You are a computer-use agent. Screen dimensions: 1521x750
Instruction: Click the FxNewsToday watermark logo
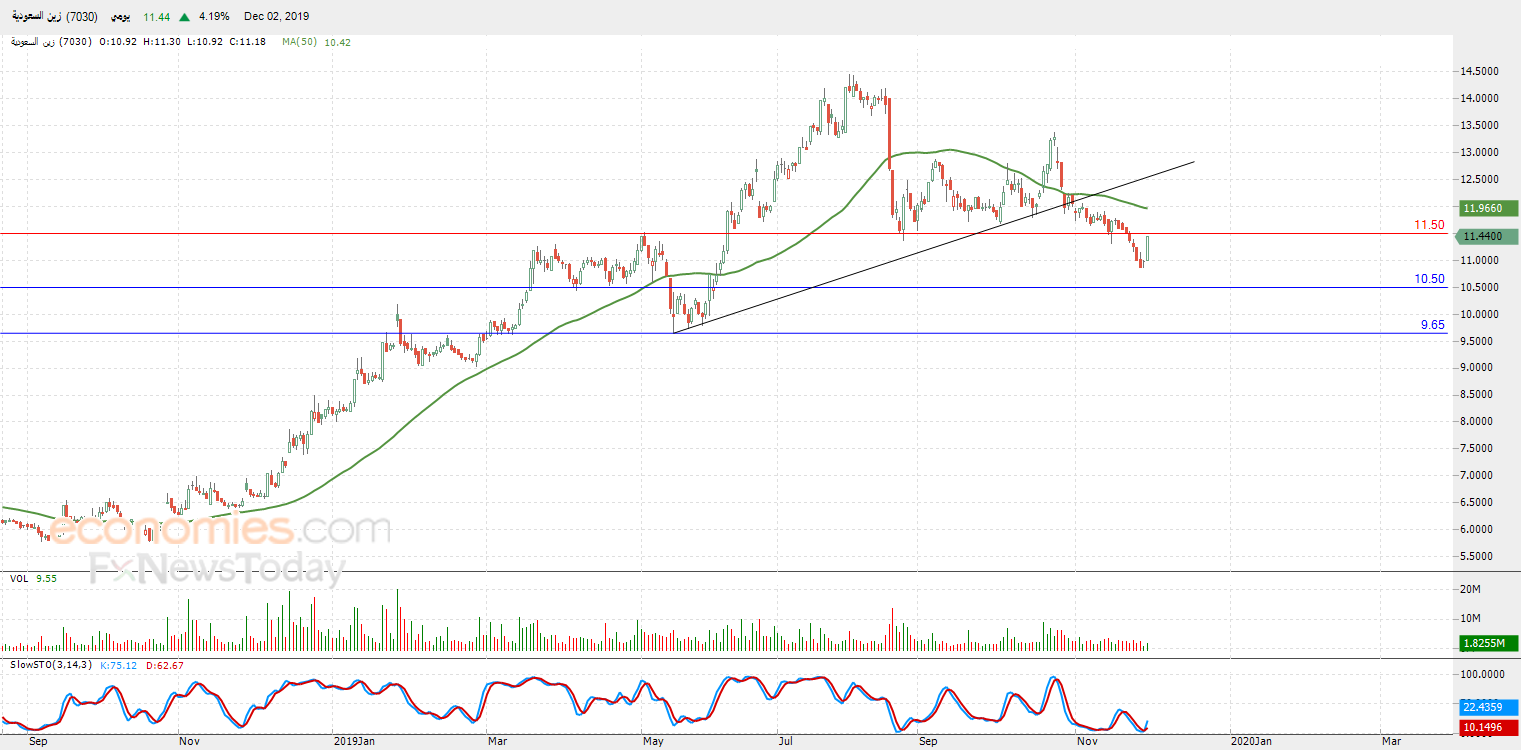coord(216,570)
